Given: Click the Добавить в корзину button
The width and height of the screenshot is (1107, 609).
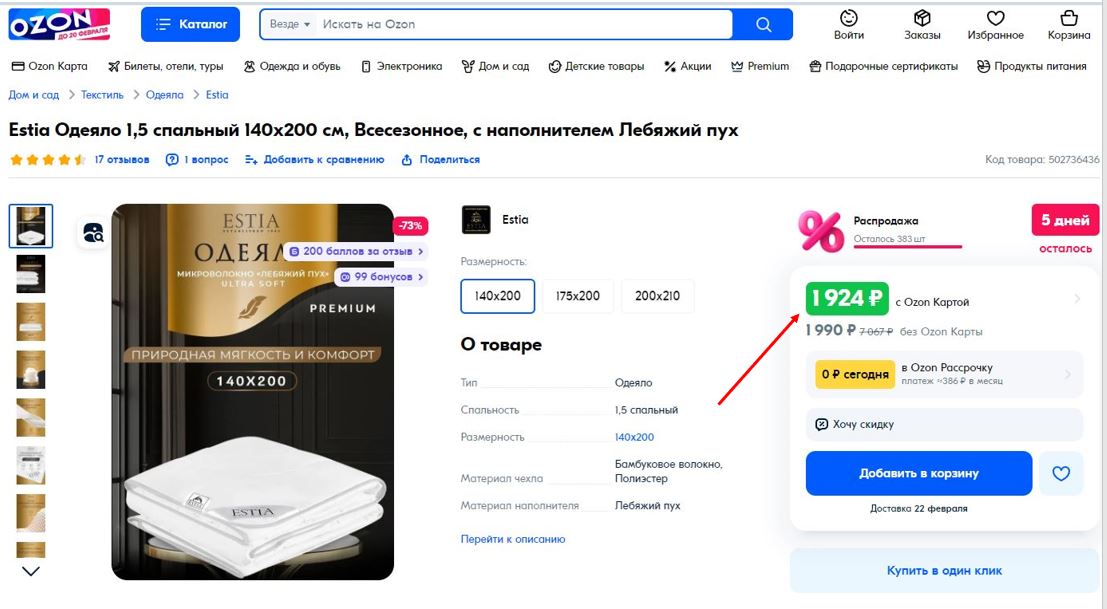Looking at the screenshot, I should pyautogui.click(x=918, y=474).
